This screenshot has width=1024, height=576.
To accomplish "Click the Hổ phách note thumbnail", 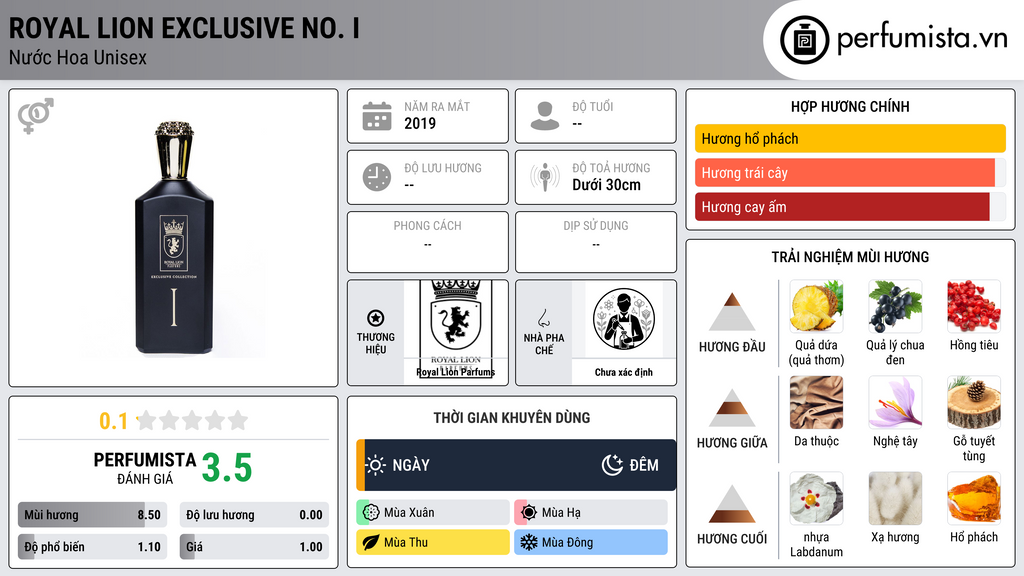I will (x=974, y=498).
